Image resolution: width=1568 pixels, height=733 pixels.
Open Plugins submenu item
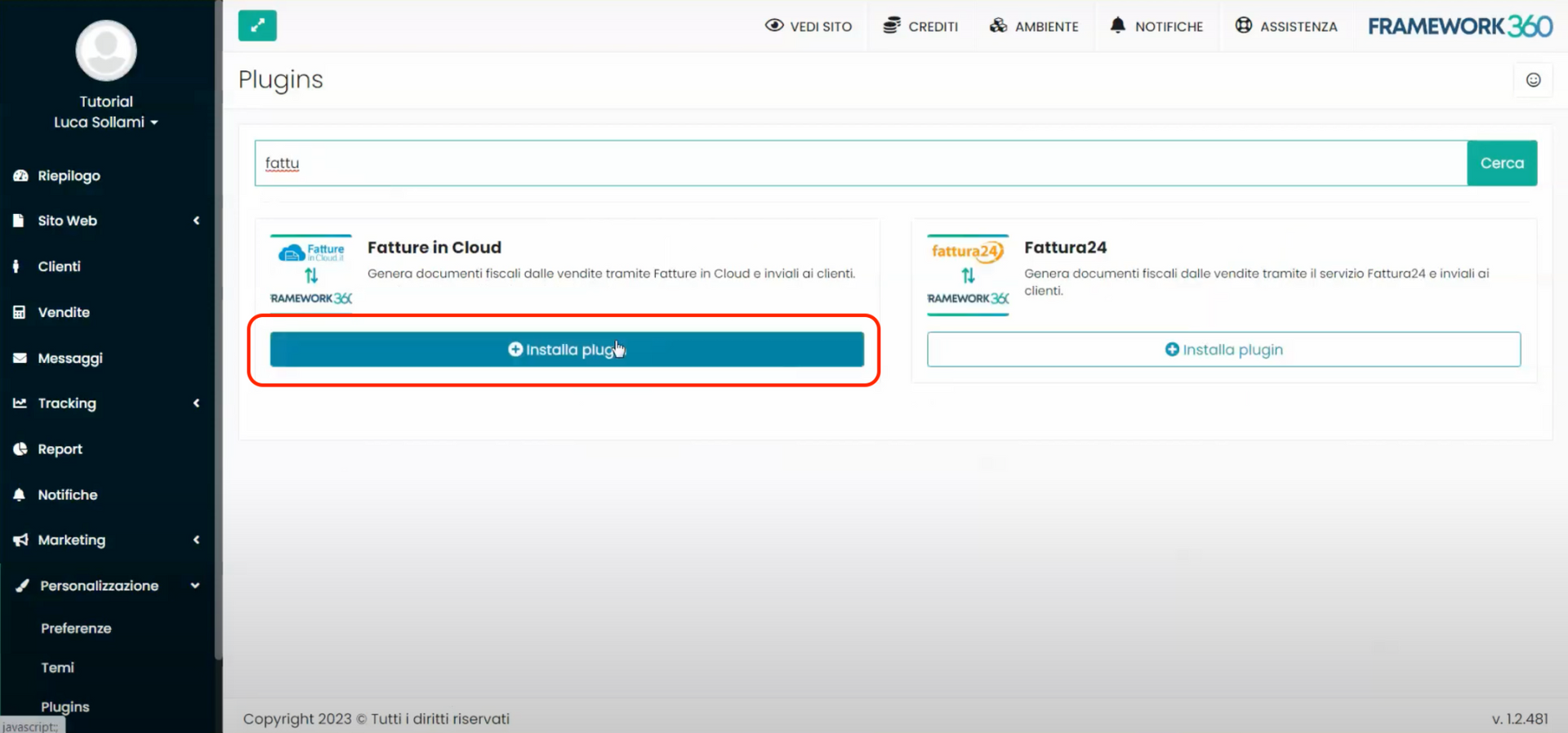(65, 707)
